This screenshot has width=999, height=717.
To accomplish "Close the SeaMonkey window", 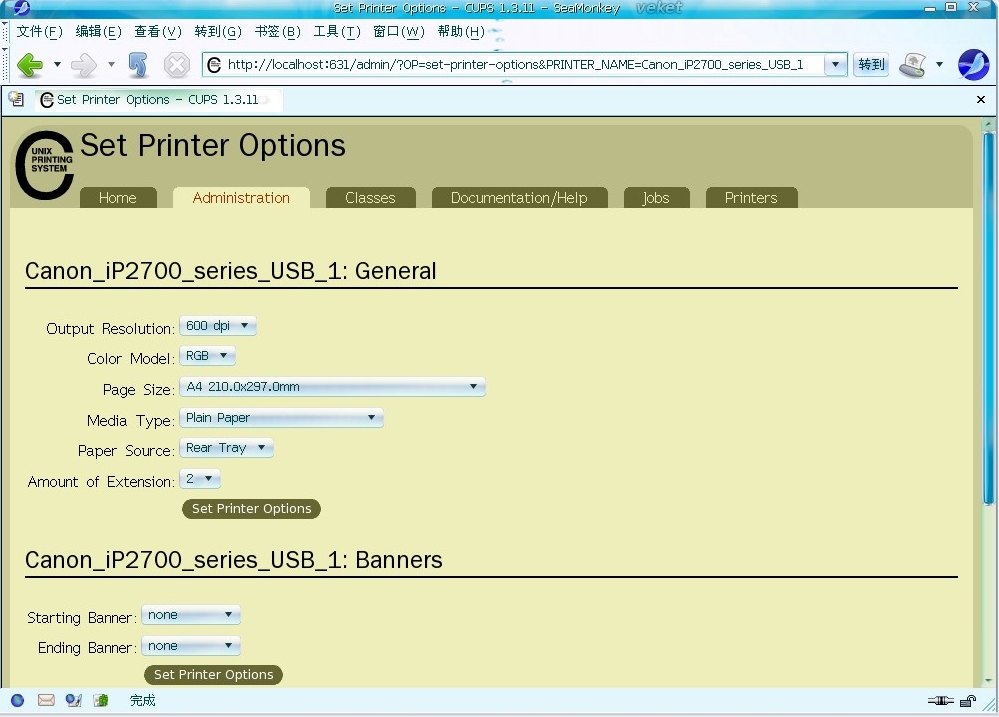I will [974, 8].
